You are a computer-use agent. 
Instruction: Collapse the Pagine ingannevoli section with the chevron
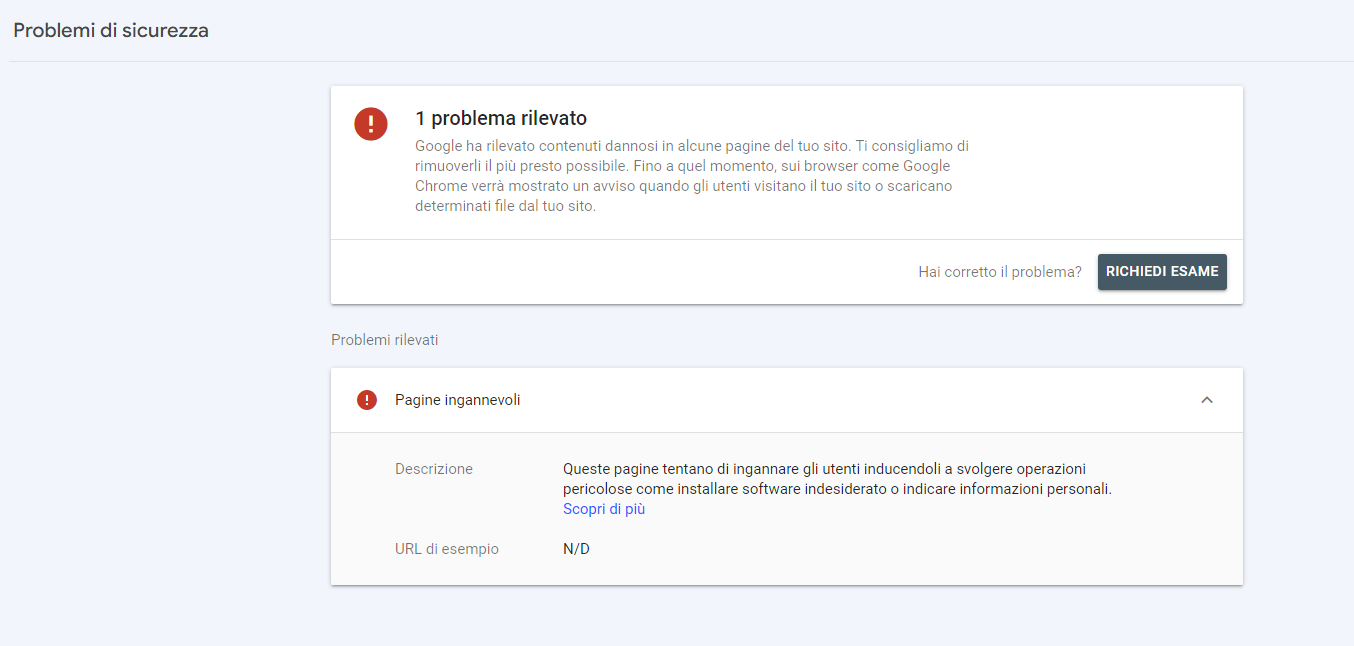tap(1207, 399)
